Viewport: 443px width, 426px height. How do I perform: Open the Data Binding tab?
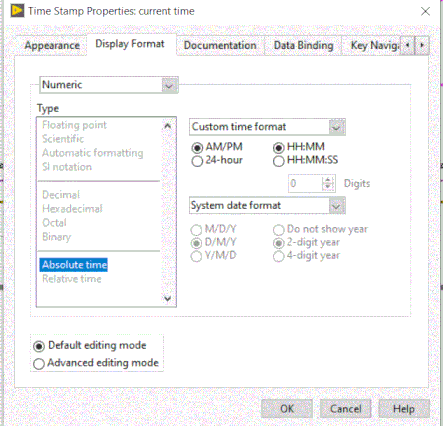click(x=303, y=46)
